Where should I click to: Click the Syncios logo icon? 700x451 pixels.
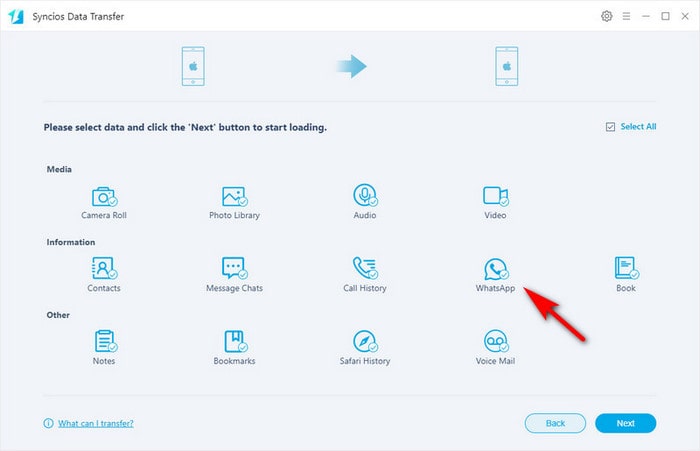pos(16,17)
